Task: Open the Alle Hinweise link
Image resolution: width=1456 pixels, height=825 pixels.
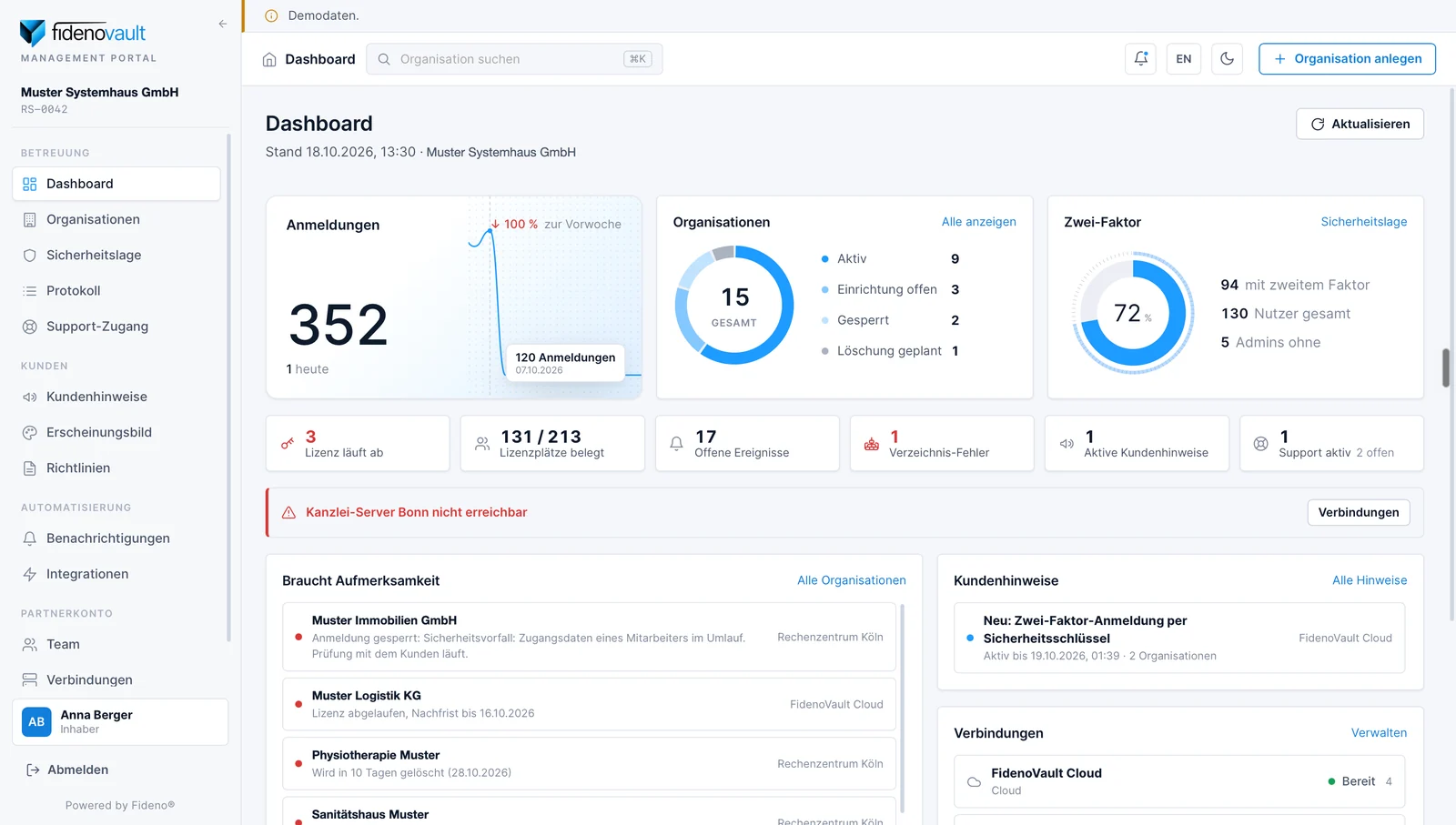Action: point(1370,580)
